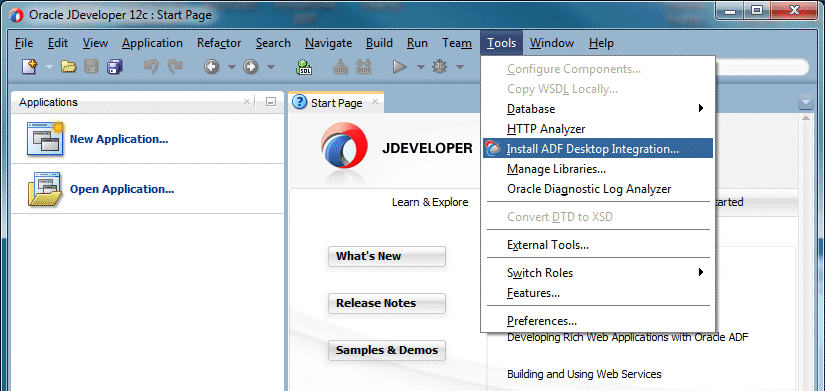Select Oracle Diagnostic Log Analyzer
This screenshot has height=391, width=825.
(x=597, y=189)
